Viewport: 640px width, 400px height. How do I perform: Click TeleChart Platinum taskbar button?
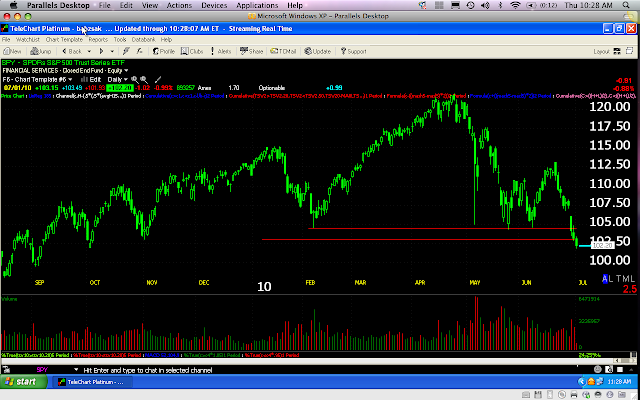click(94, 382)
